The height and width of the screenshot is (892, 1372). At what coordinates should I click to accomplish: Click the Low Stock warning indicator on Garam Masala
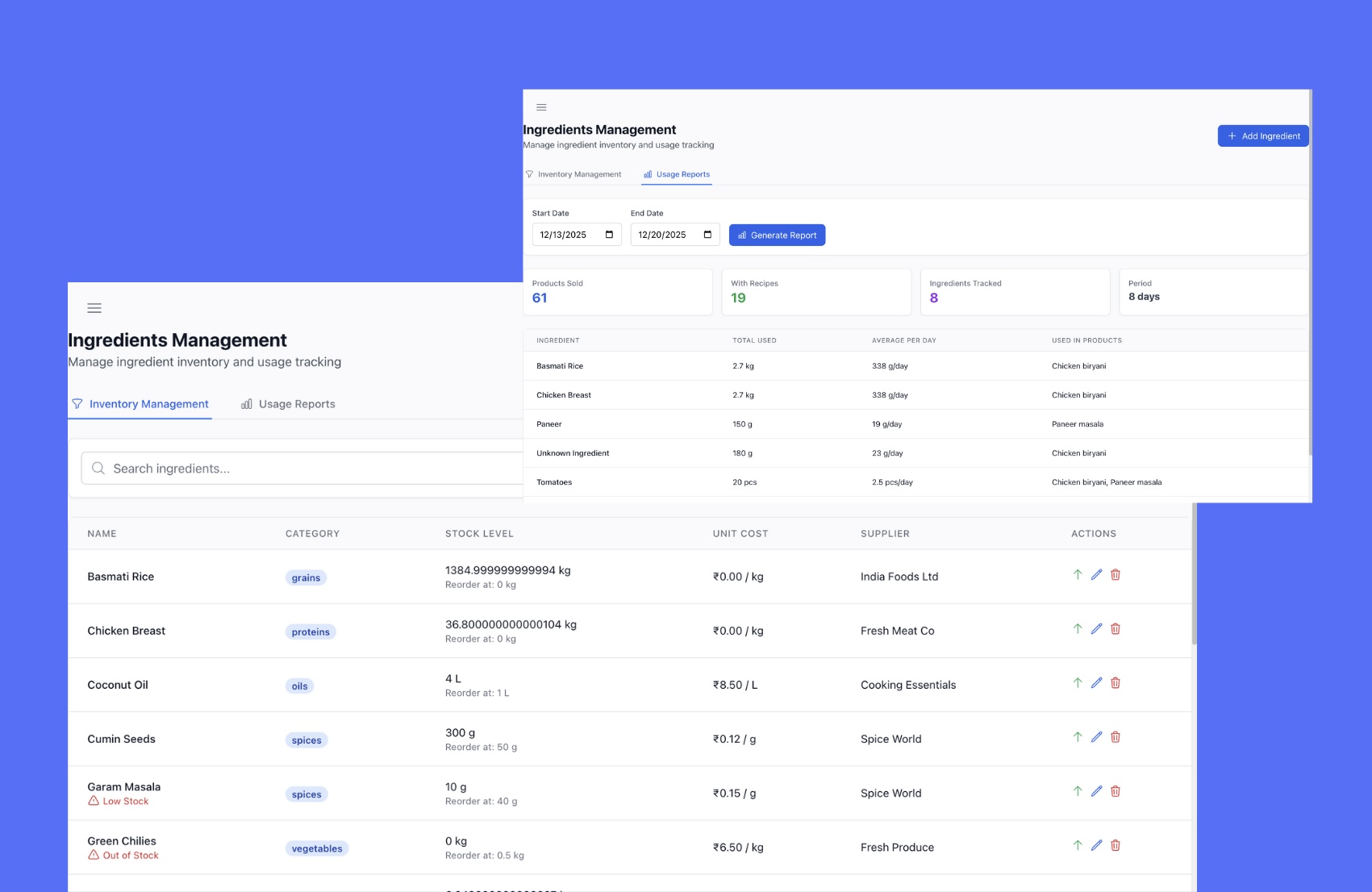[118, 801]
